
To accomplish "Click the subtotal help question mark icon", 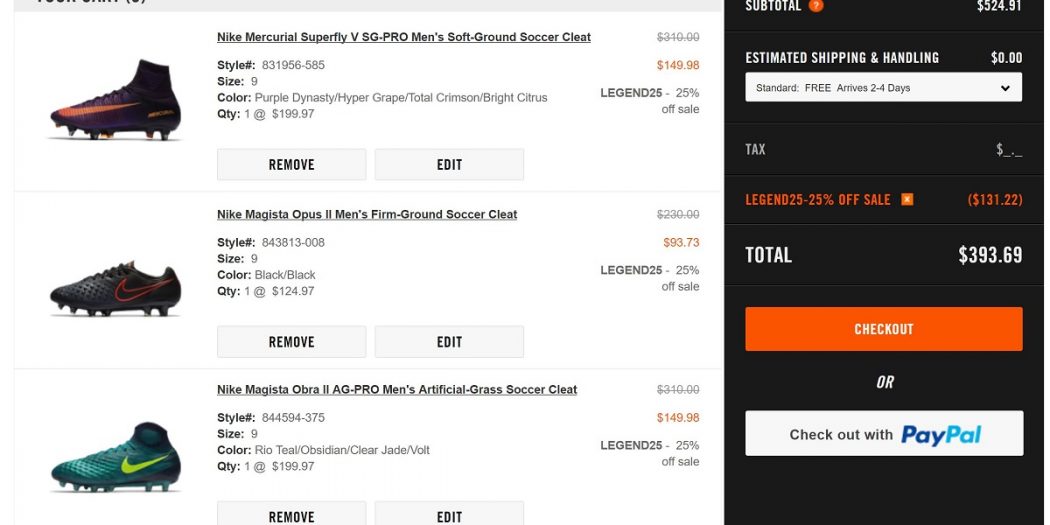I will coord(816,6).
